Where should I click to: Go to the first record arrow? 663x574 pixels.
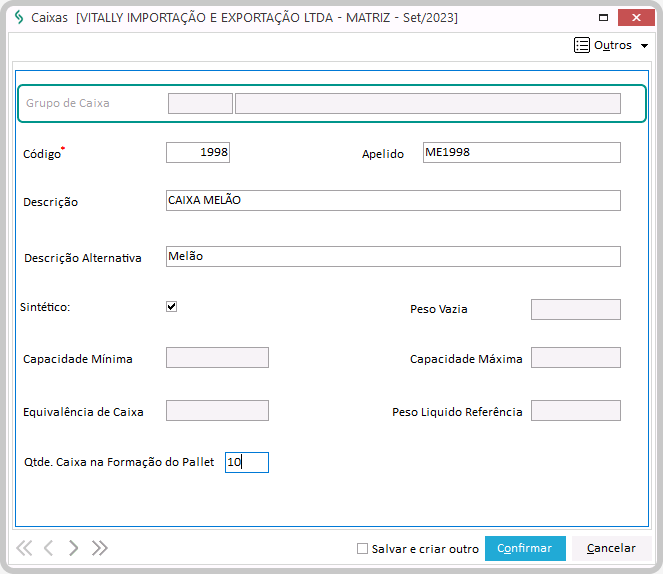(x=24, y=548)
